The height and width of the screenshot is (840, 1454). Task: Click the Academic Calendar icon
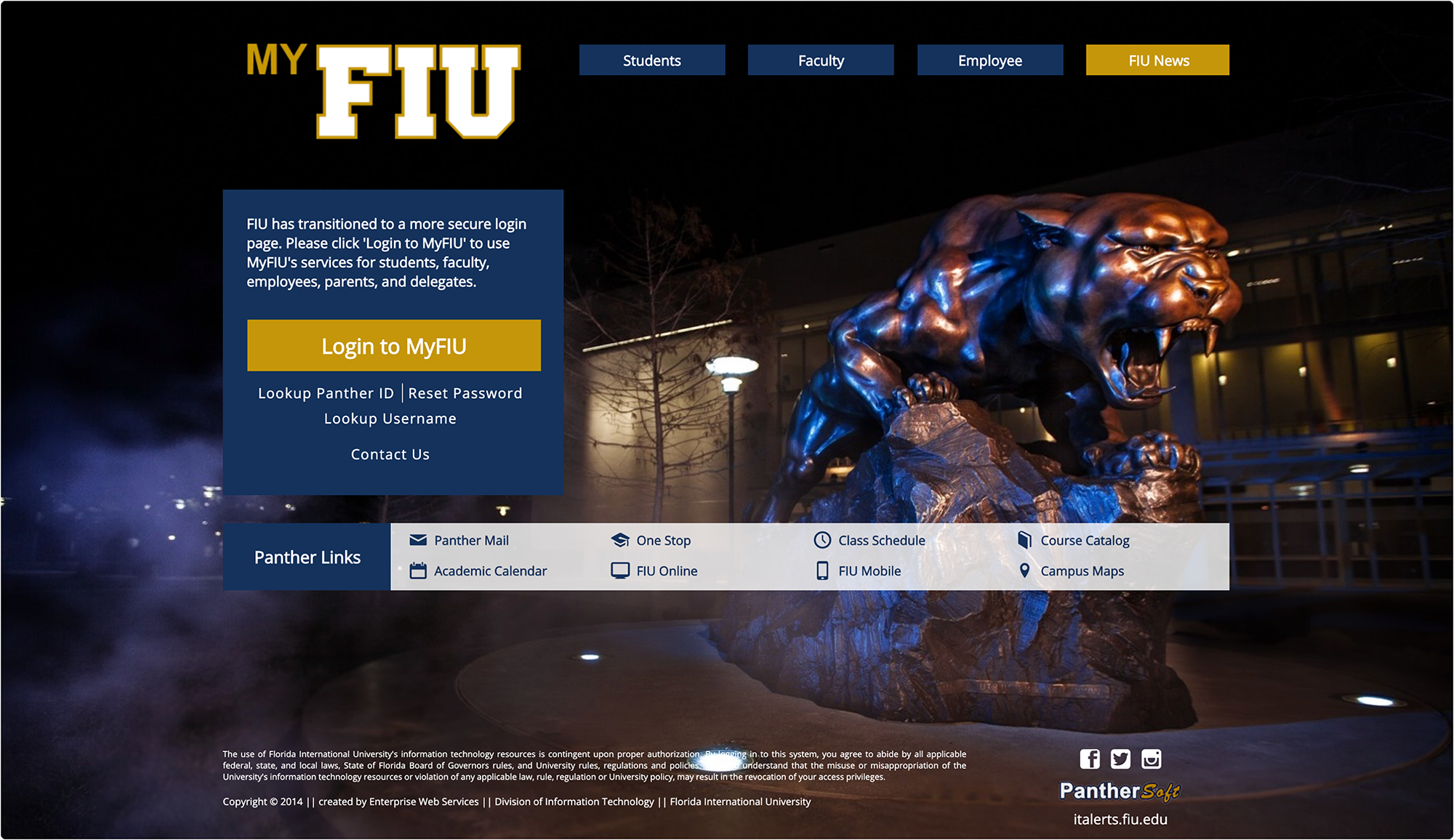coord(417,570)
